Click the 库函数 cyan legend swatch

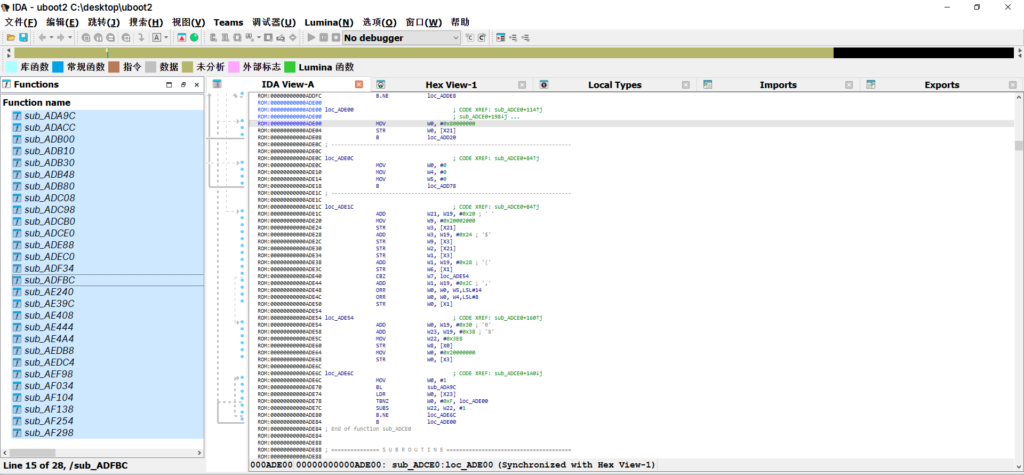12,67
